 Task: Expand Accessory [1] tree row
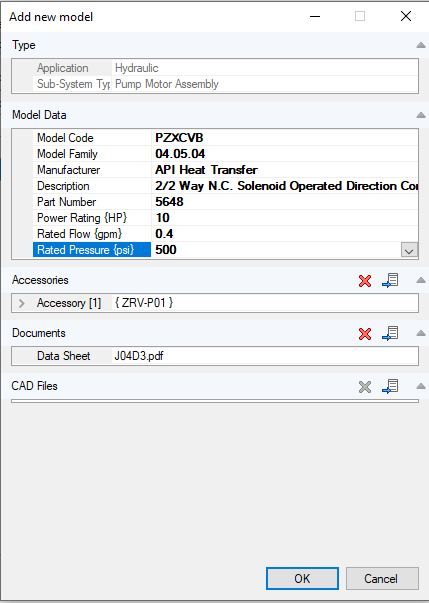(x=22, y=303)
